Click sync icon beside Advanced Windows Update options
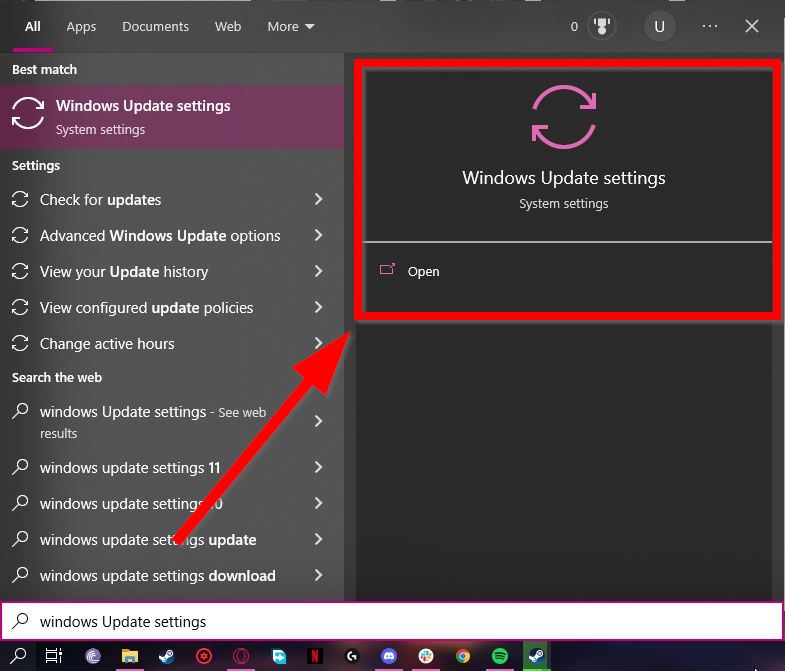Screen dimensions: 785x671 click(x=20, y=235)
